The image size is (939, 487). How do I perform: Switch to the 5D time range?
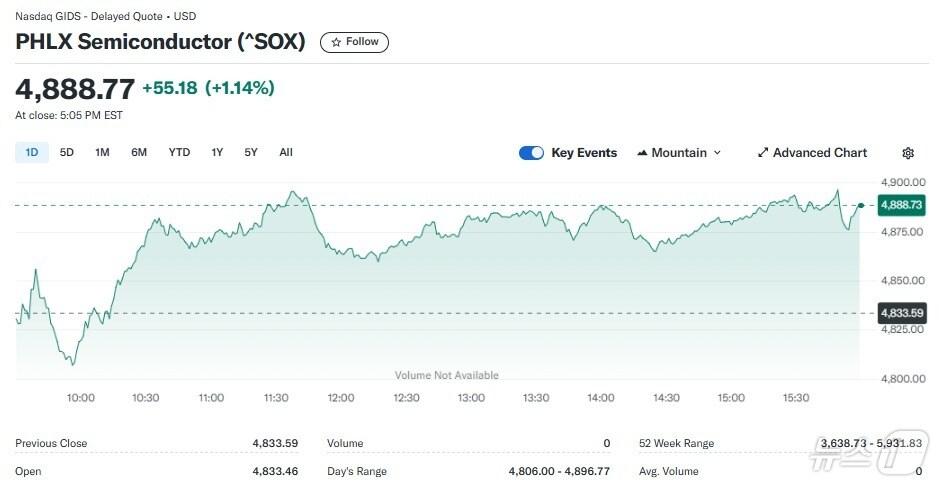pos(67,152)
